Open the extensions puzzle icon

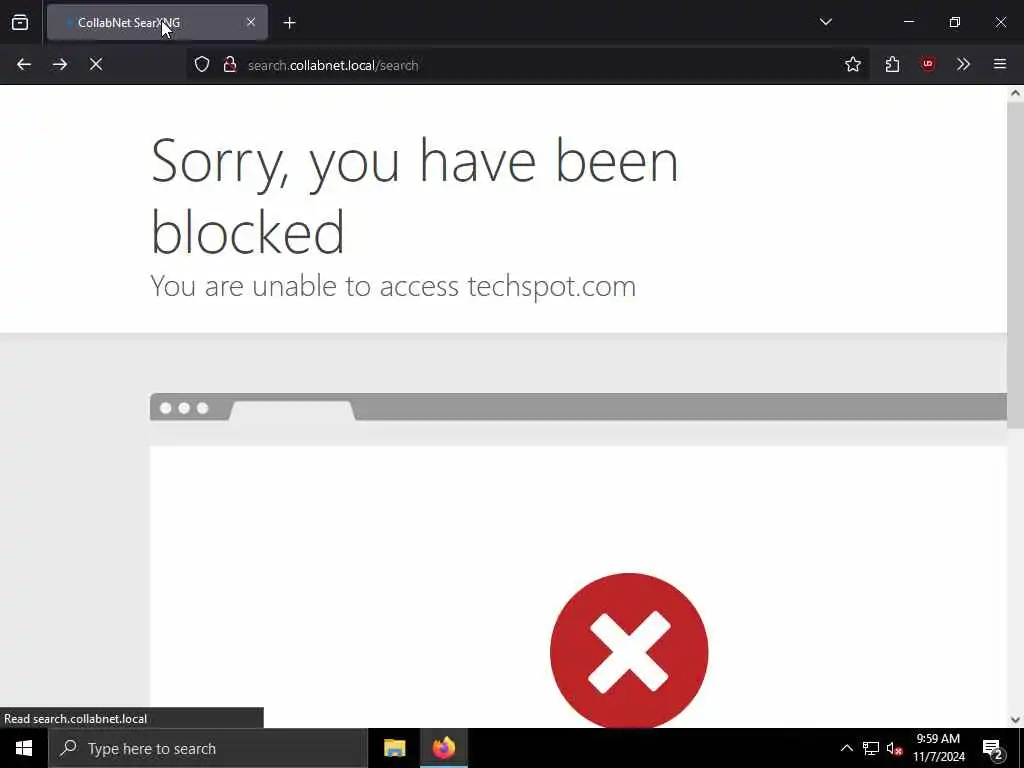point(892,64)
